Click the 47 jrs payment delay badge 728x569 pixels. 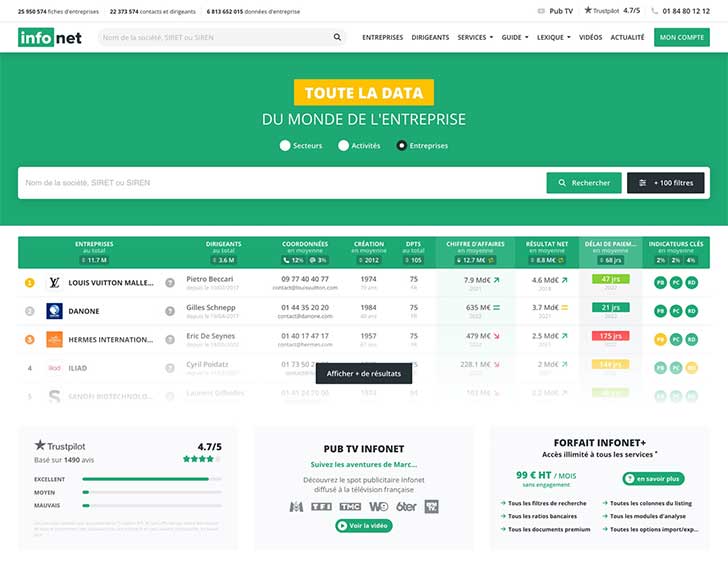(611, 279)
